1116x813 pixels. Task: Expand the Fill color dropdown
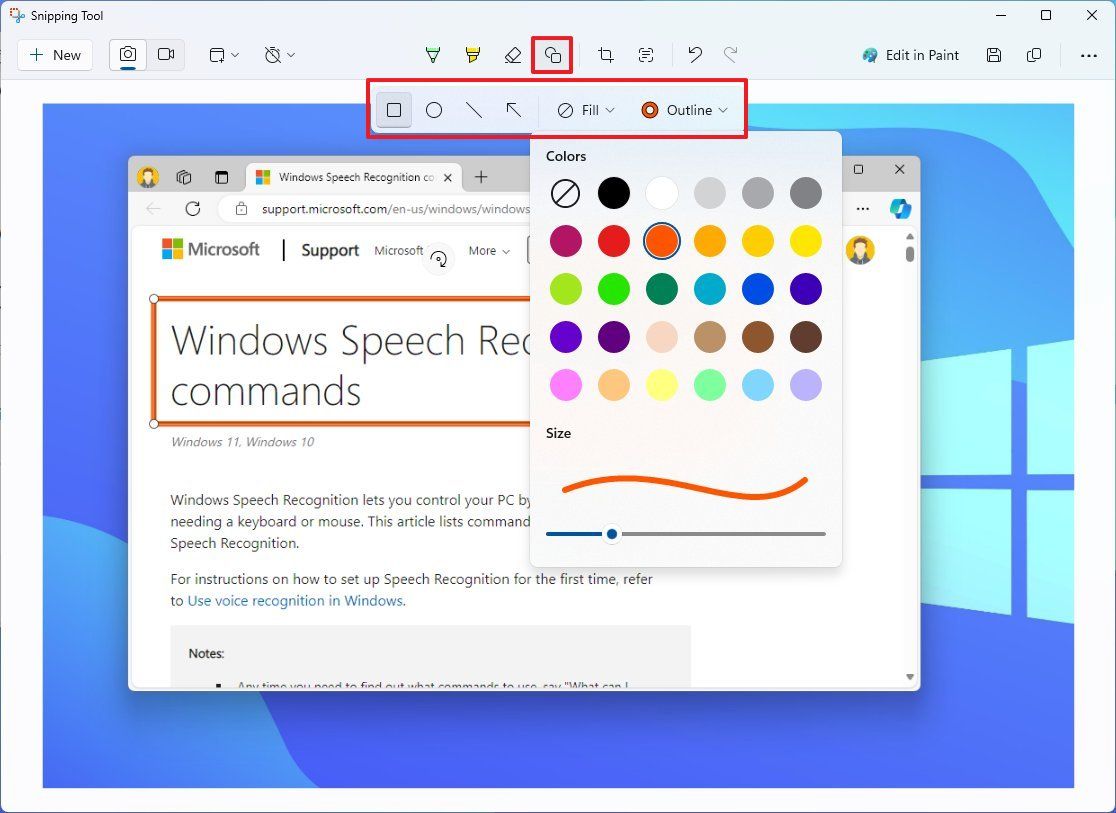click(x=586, y=110)
